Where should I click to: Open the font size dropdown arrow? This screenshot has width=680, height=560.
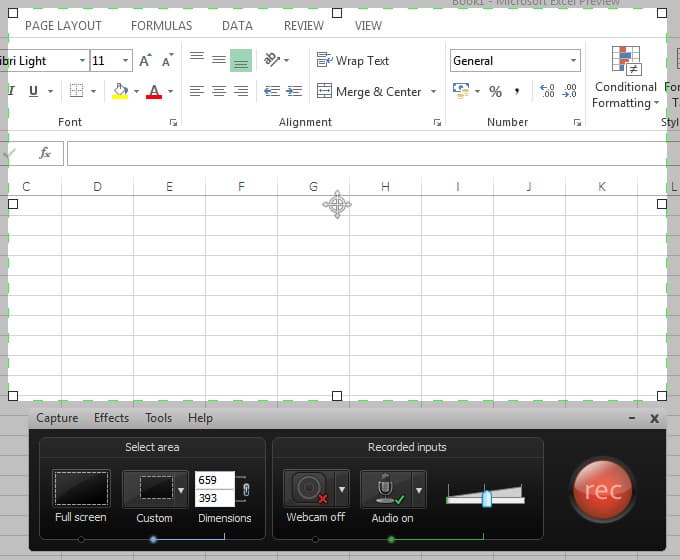pyautogui.click(x=125, y=60)
